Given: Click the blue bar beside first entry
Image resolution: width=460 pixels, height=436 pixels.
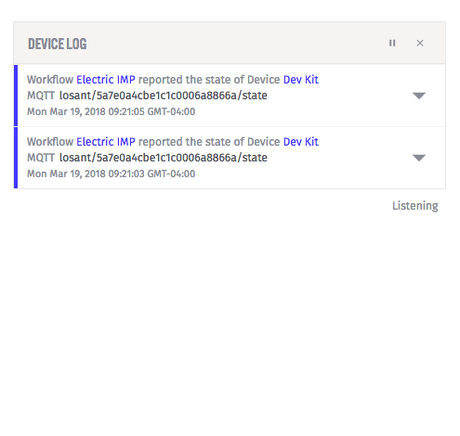Looking at the screenshot, I should (16, 95).
